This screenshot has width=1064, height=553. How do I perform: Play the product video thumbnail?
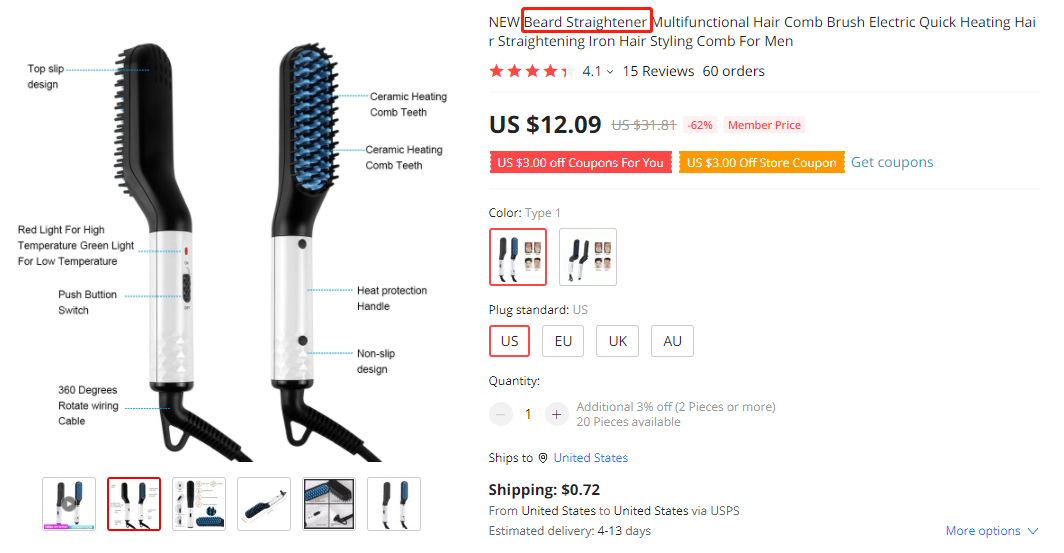pos(69,503)
